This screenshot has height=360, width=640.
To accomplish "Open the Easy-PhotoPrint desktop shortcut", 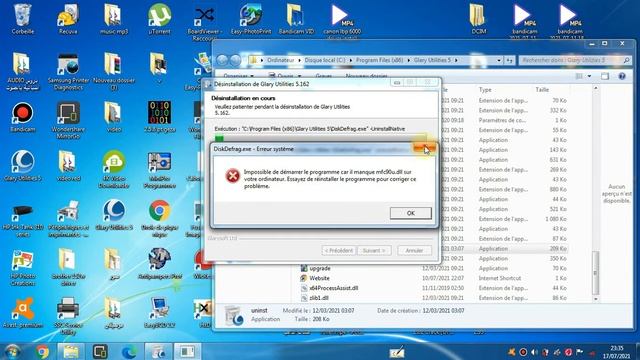I will (x=251, y=19).
